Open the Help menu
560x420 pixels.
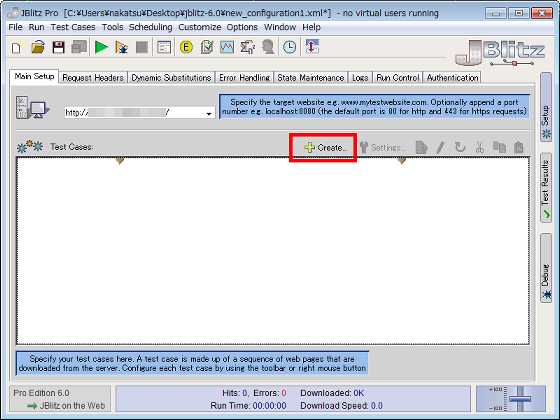tap(311, 27)
